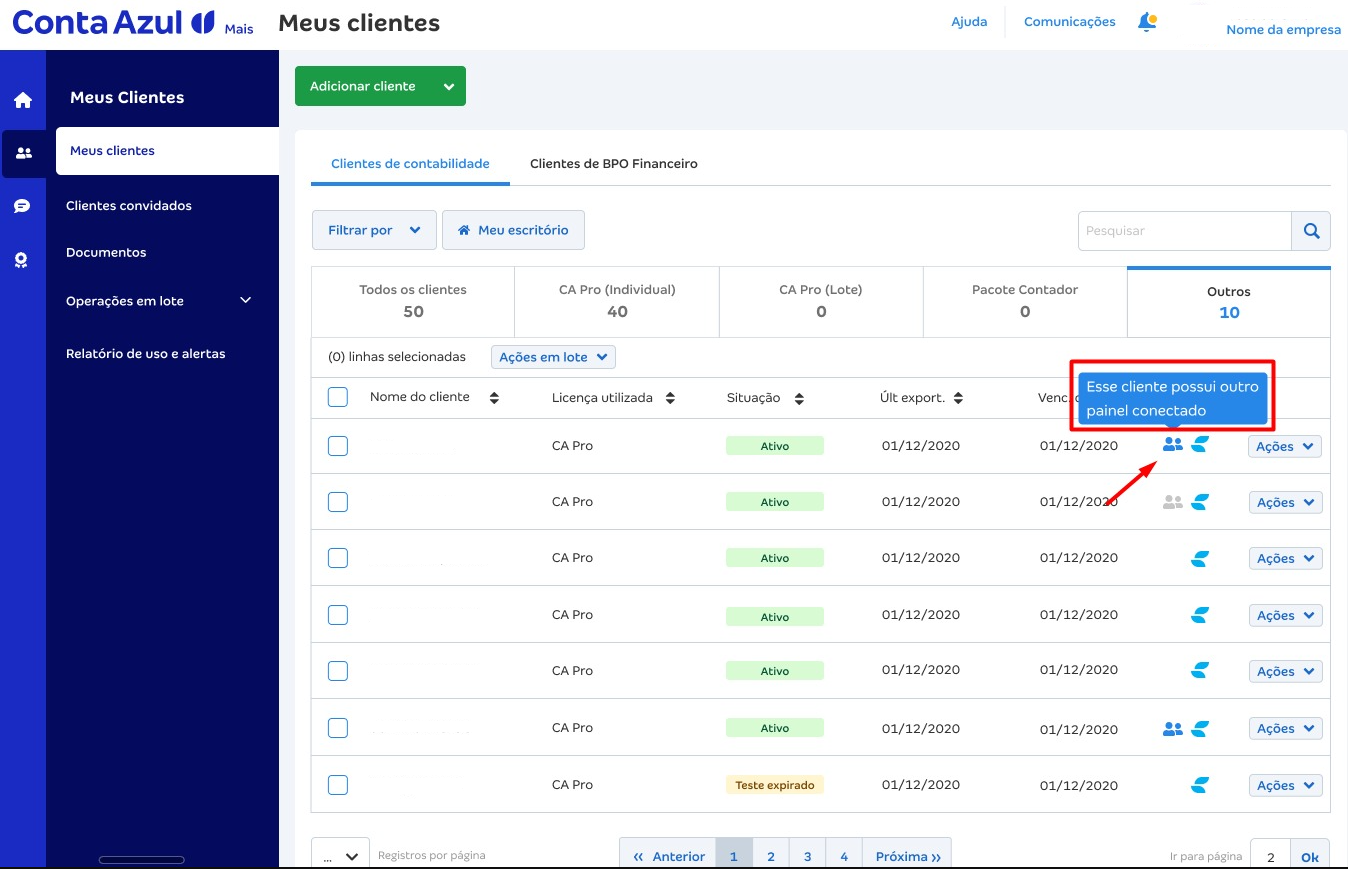The height and width of the screenshot is (869, 1348).
Task: Open Ações dropdown beside gray people icon row
Action: tap(1285, 502)
